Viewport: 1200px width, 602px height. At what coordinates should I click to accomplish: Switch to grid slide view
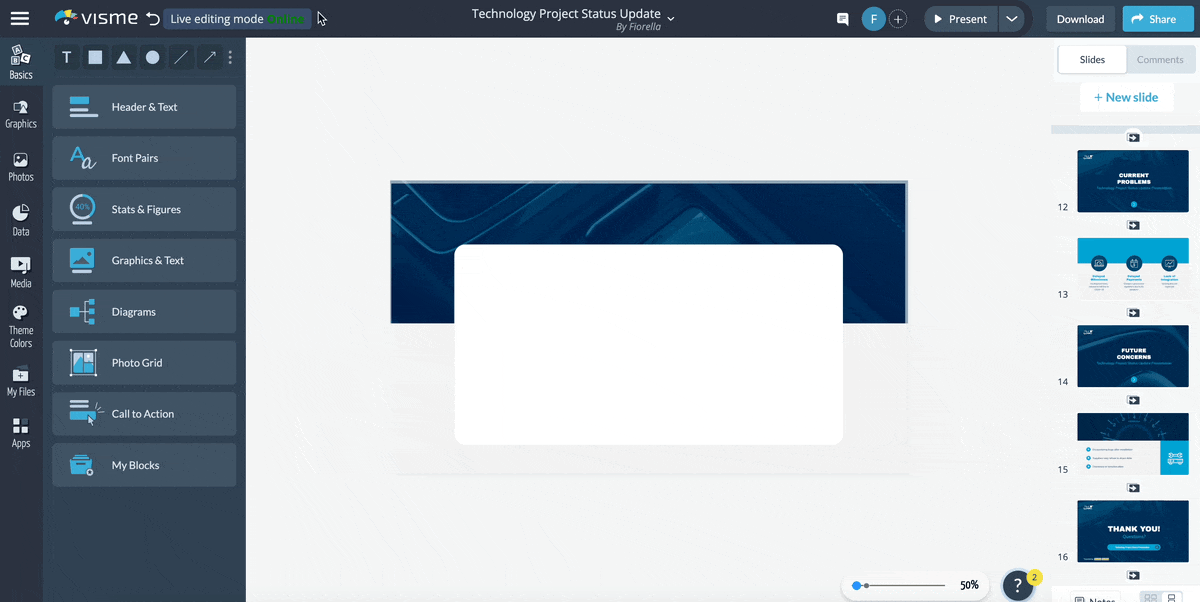coord(1151,598)
